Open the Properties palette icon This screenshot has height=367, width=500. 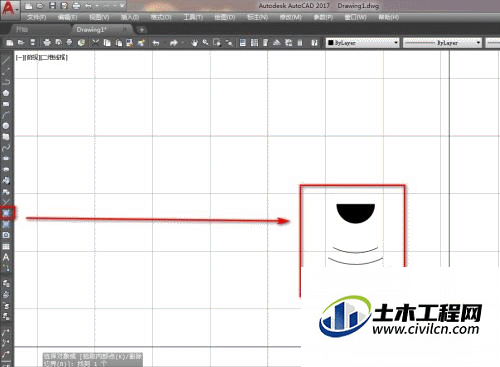pos(243,43)
